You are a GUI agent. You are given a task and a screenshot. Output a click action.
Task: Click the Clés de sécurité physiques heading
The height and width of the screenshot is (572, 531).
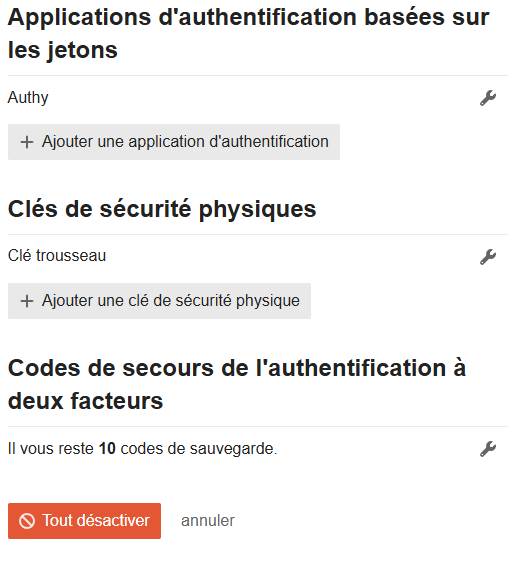tap(162, 209)
